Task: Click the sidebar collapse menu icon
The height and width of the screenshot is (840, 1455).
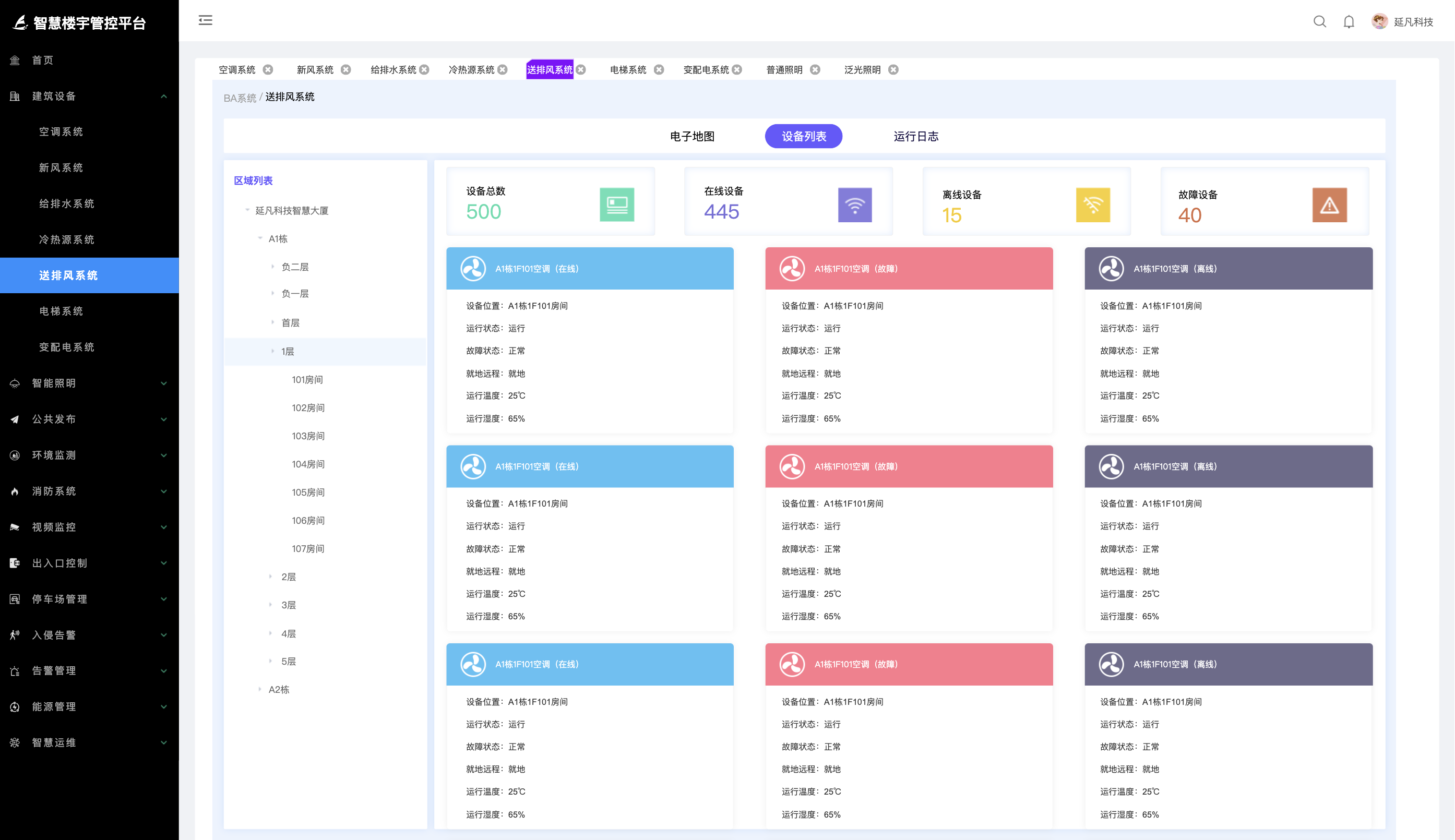Action: 206,21
